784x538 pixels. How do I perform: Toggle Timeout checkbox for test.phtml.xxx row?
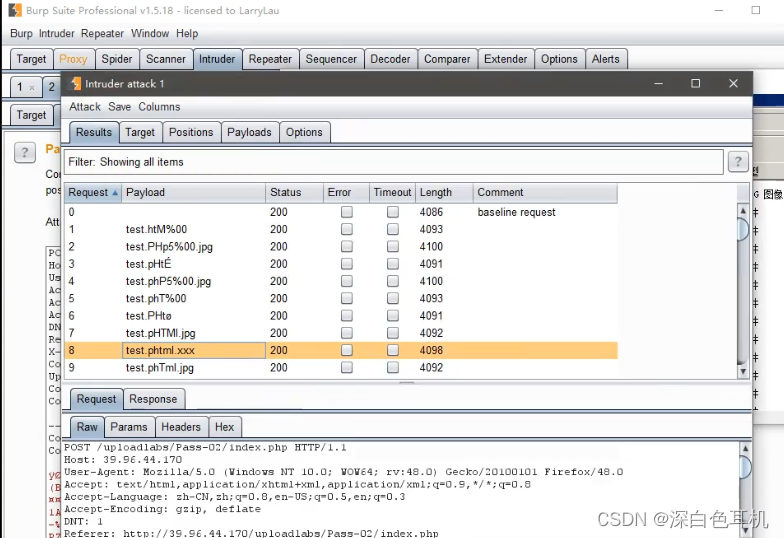click(x=393, y=350)
